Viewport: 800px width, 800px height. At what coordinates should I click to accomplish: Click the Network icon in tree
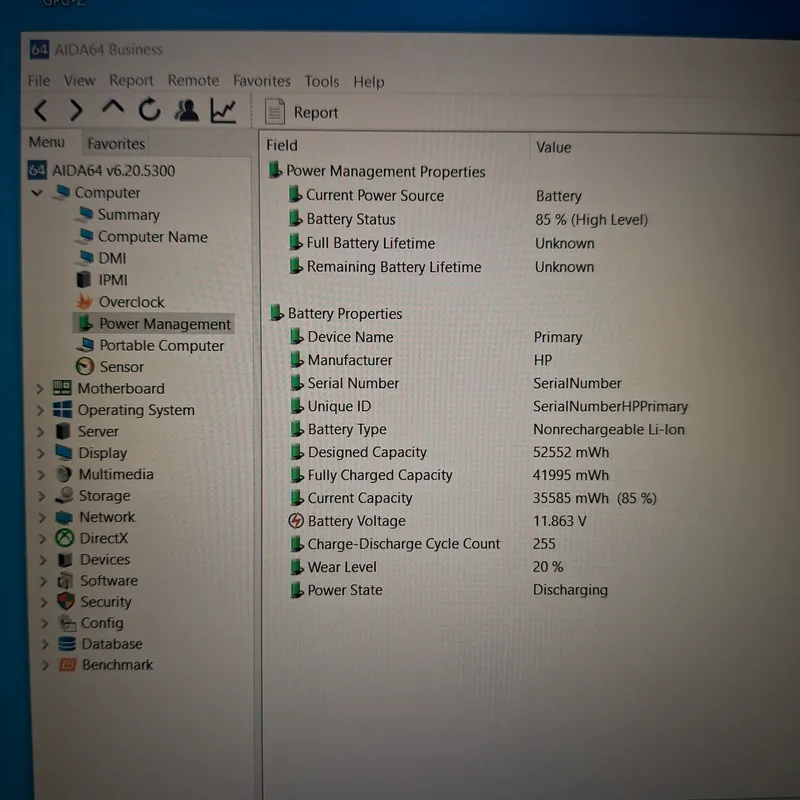(65, 517)
